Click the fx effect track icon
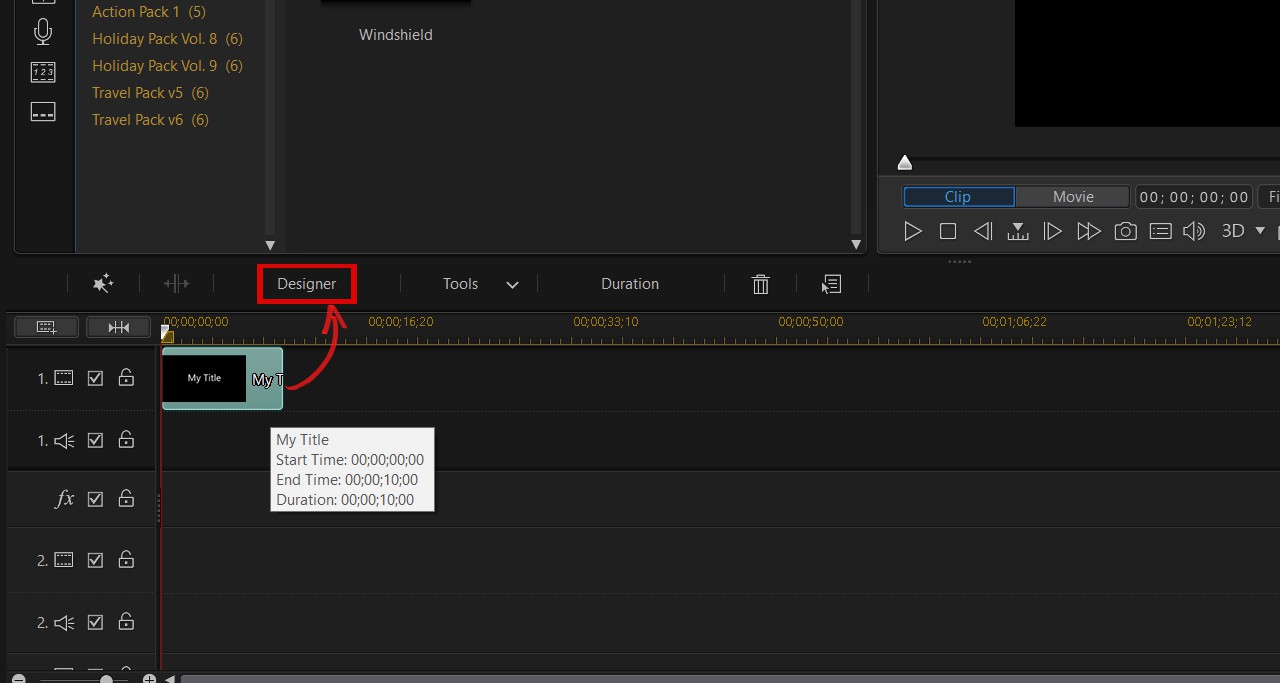The image size is (1280, 683). coord(64,498)
